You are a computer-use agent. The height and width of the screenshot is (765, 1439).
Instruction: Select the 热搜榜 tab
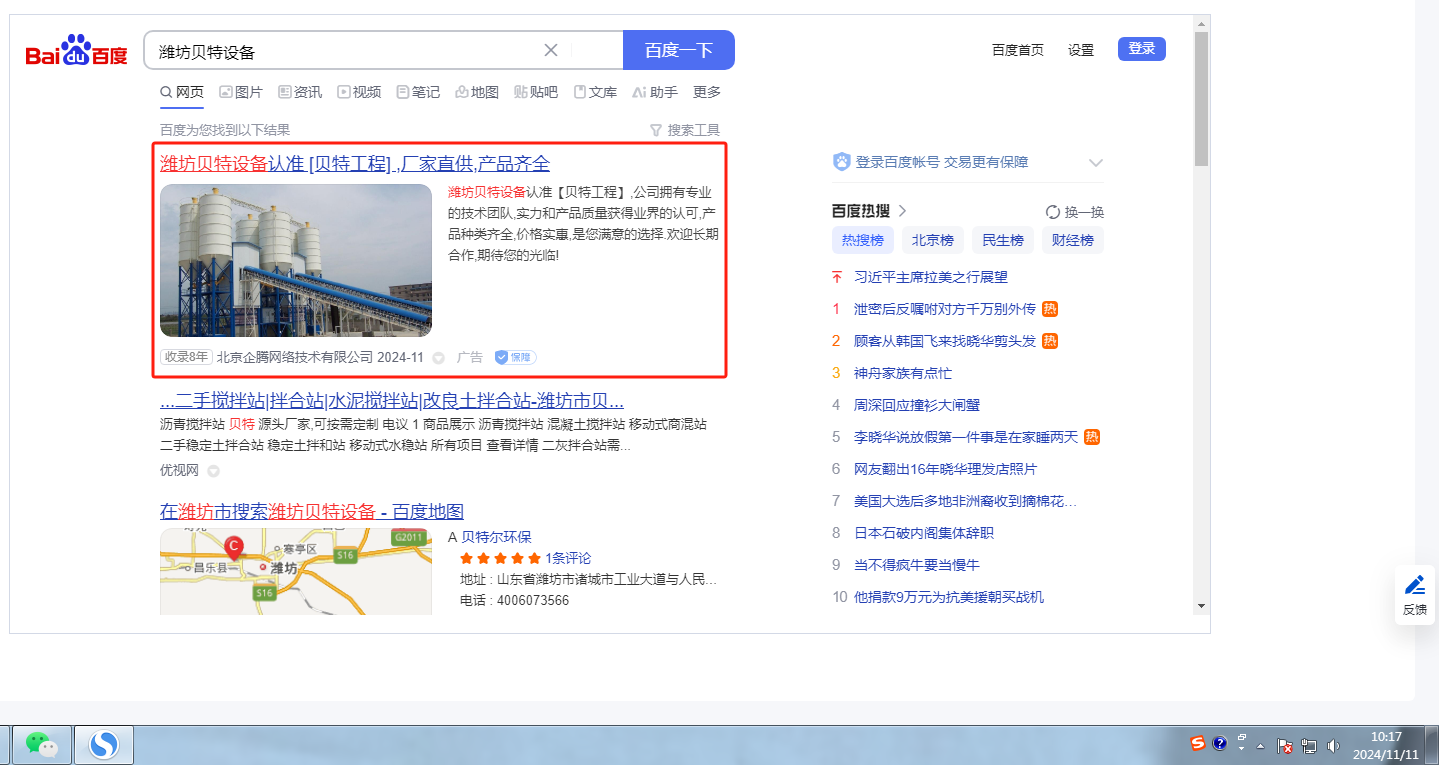(x=863, y=240)
